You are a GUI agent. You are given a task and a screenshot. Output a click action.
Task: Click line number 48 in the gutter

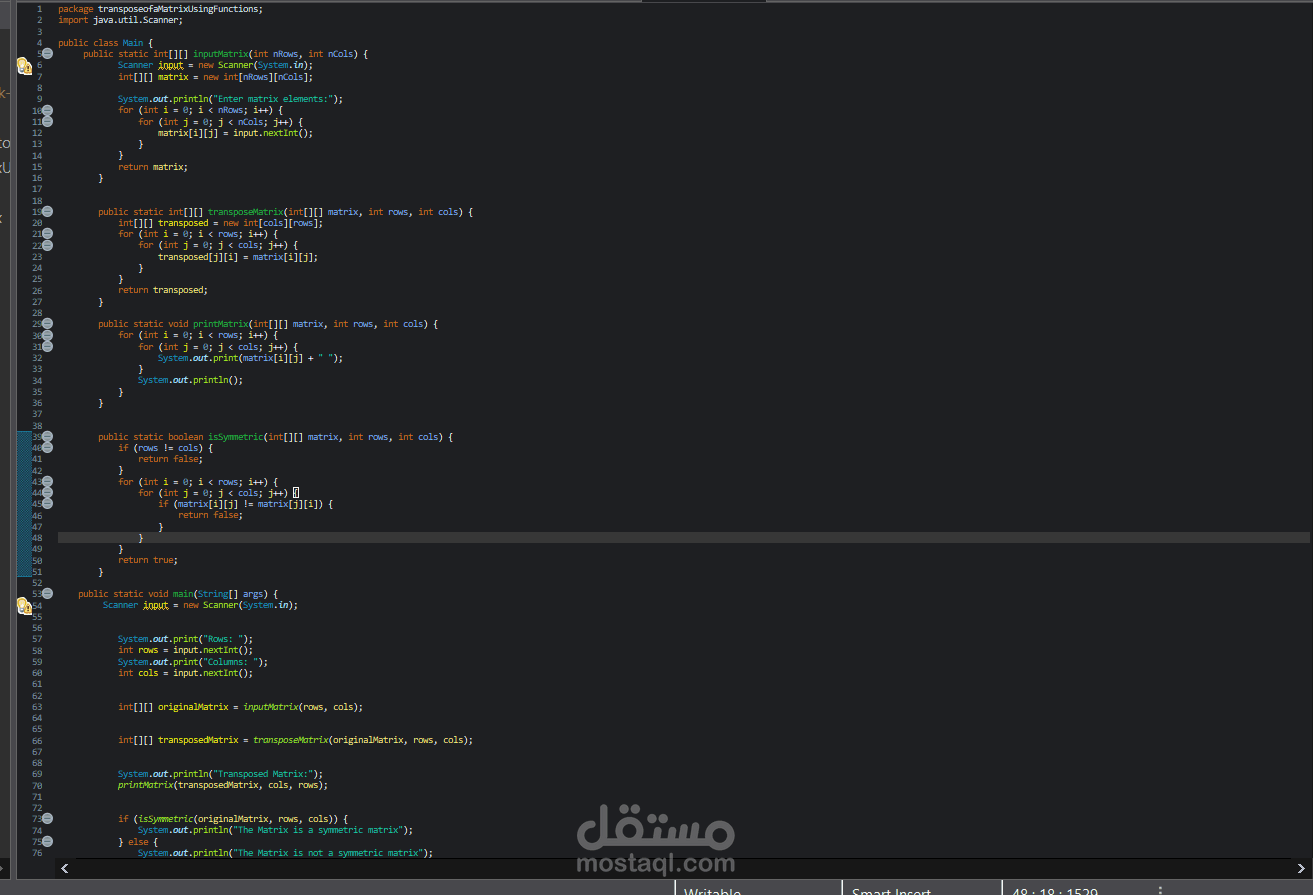coord(37,538)
